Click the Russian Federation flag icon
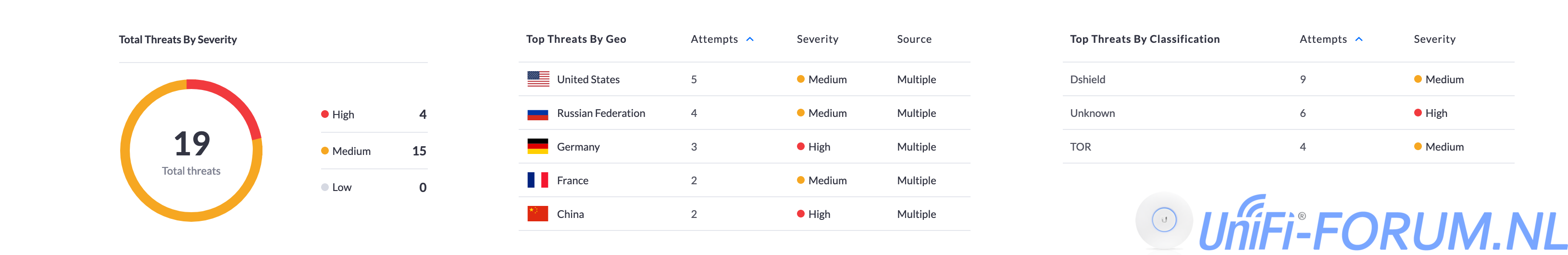Screen dimensions: 1568x255 coord(538,113)
